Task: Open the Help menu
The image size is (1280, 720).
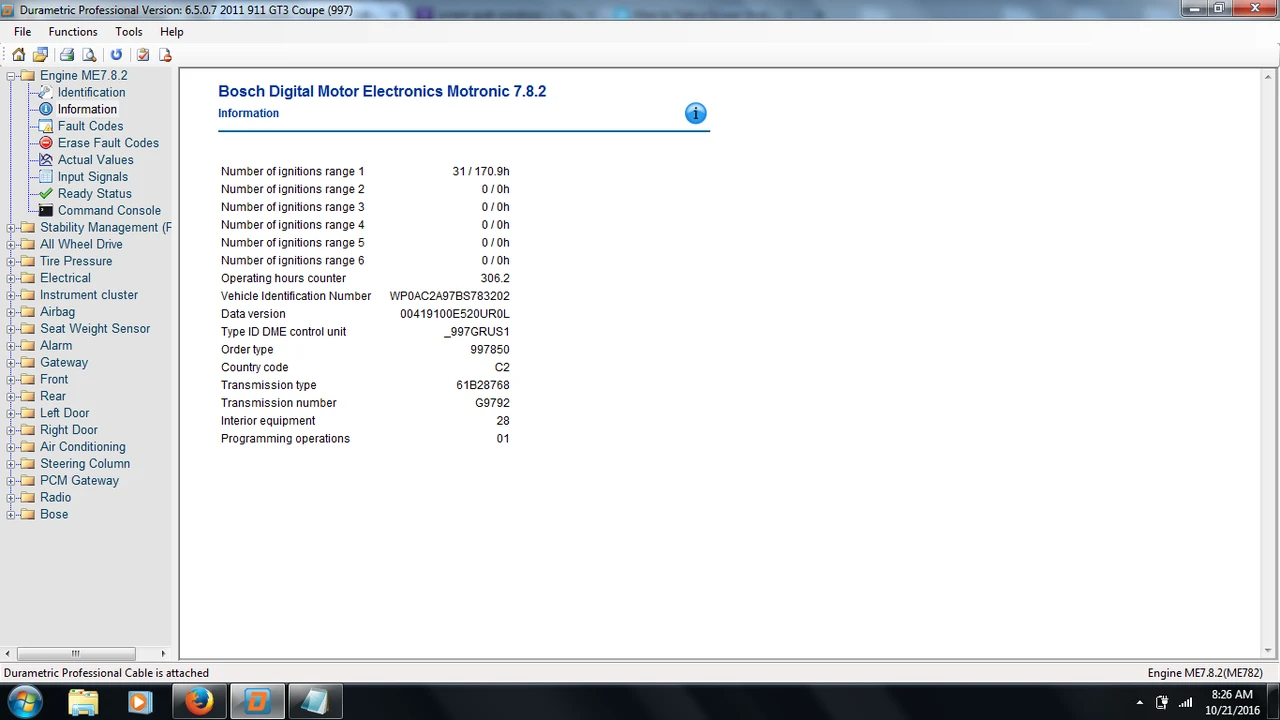Action: [172, 32]
